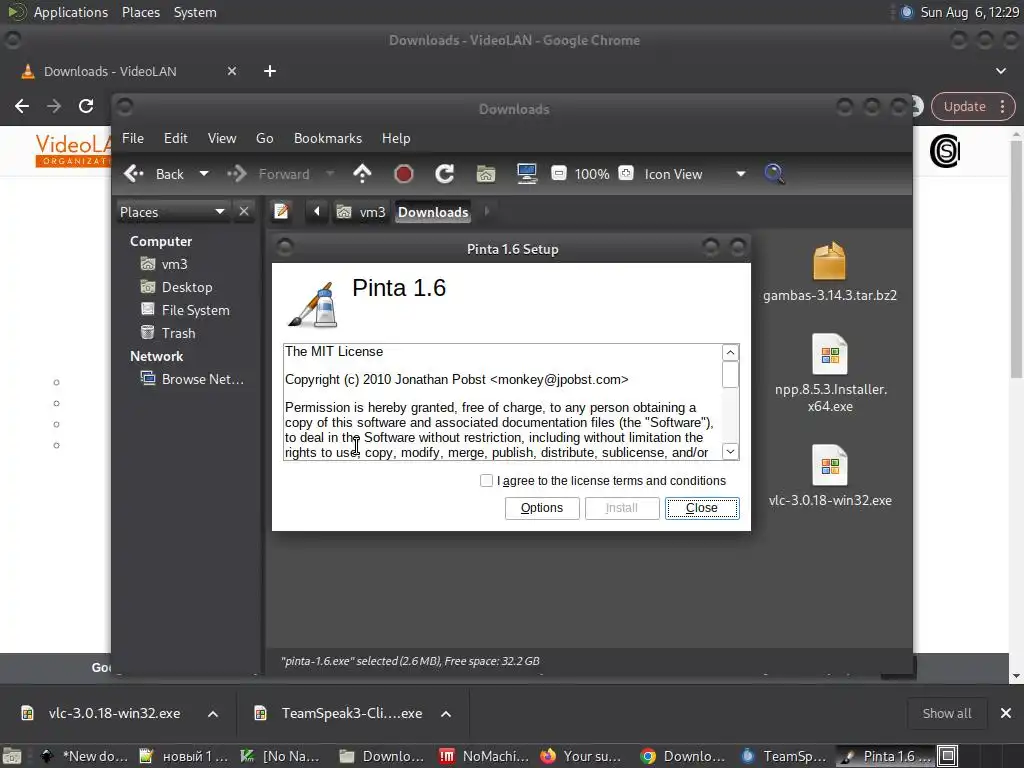Click Show all downloads in Chrome
The width and height of the screenshot is (1024, 768).
[x=947, y=713]
